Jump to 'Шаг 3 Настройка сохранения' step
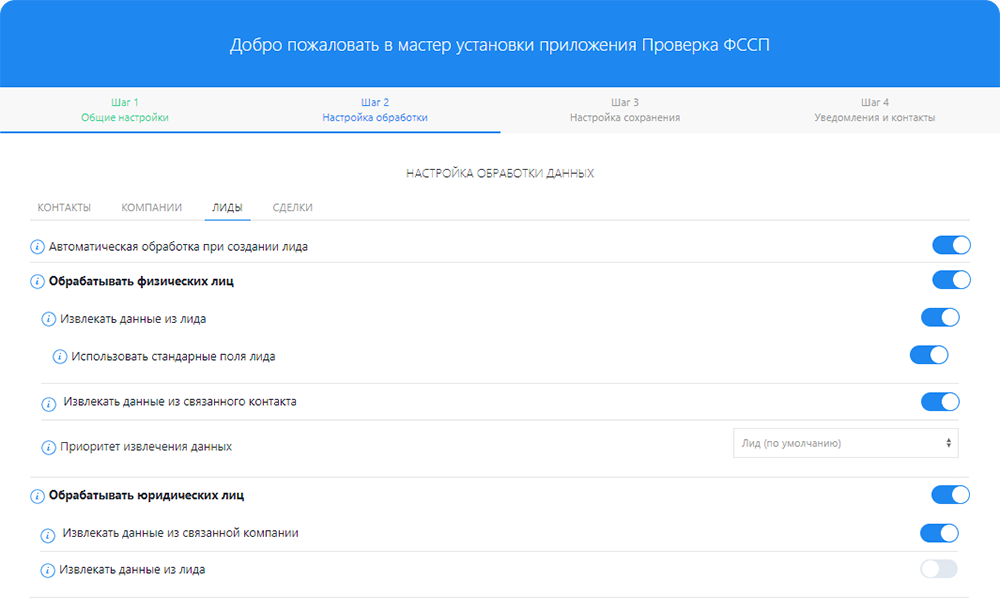Image resolution: width=1000 pixels, height=611 pixels. pos(625,110)
